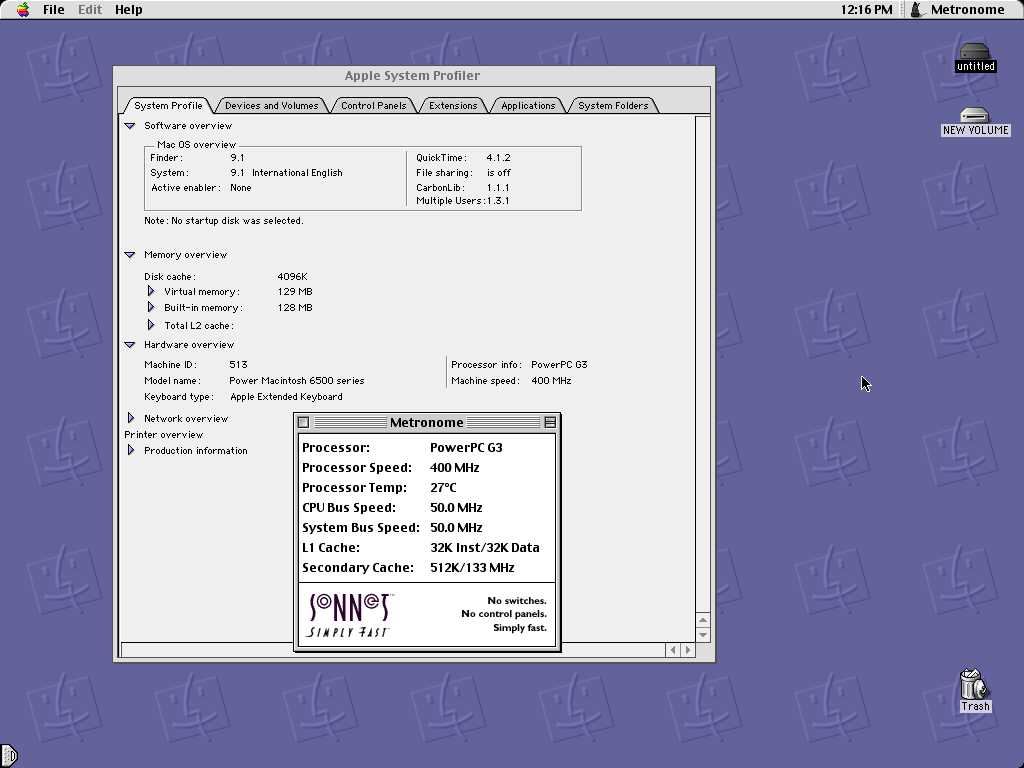Expand the Virtual memory details
The width and height of the screenshot is (1024, 768).
pos(151,291)
